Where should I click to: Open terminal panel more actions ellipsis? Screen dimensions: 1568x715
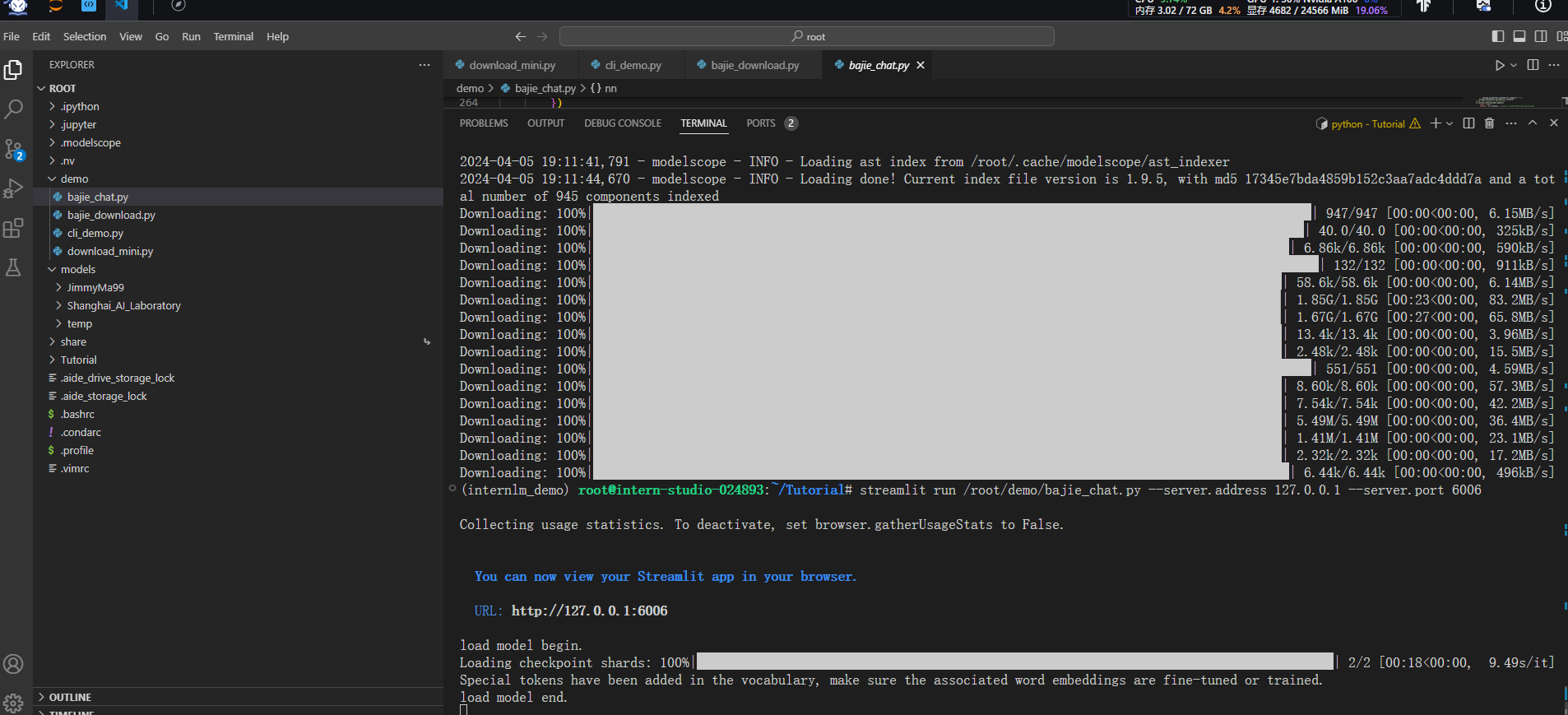1511,123
